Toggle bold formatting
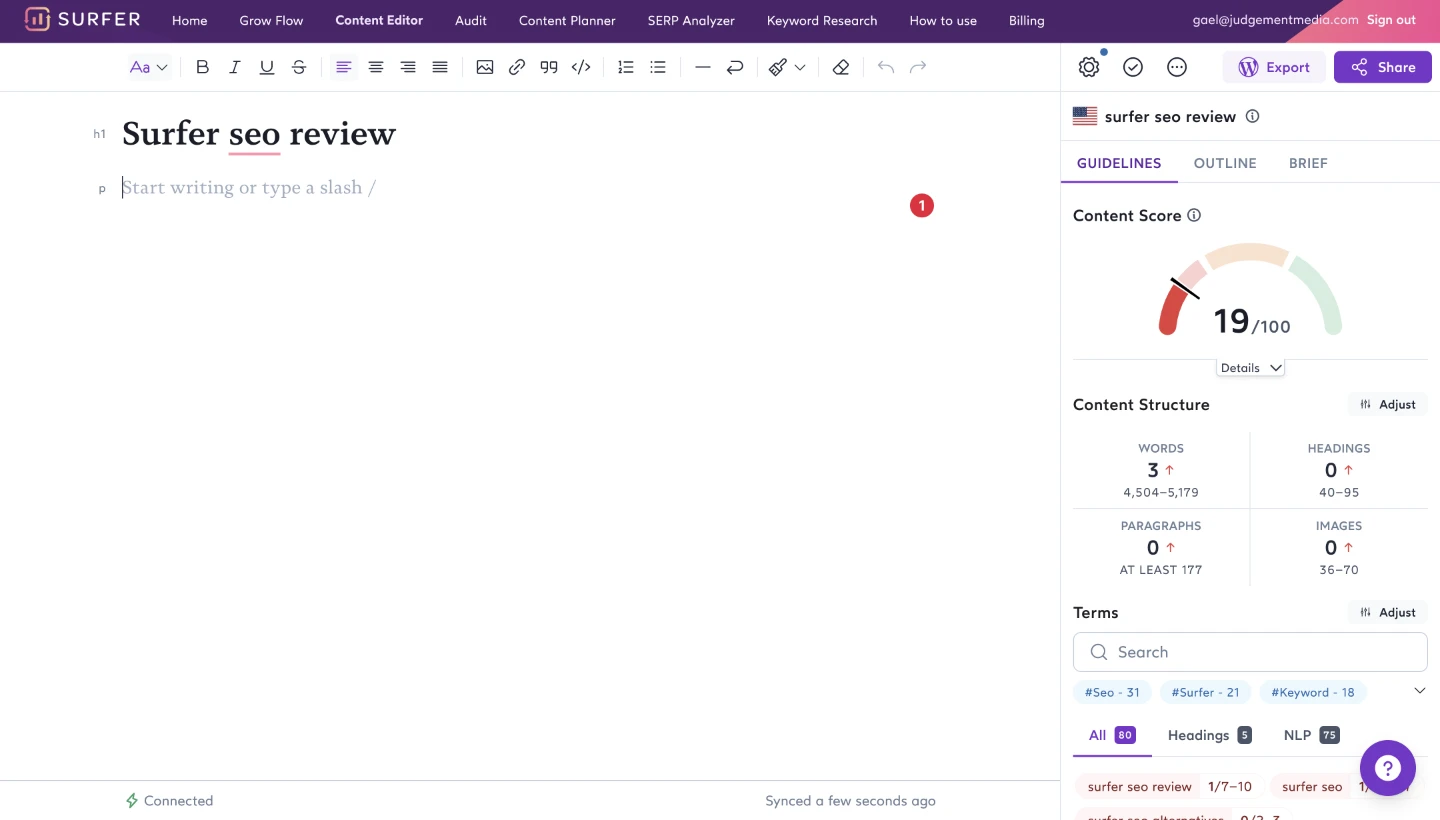 203,67
